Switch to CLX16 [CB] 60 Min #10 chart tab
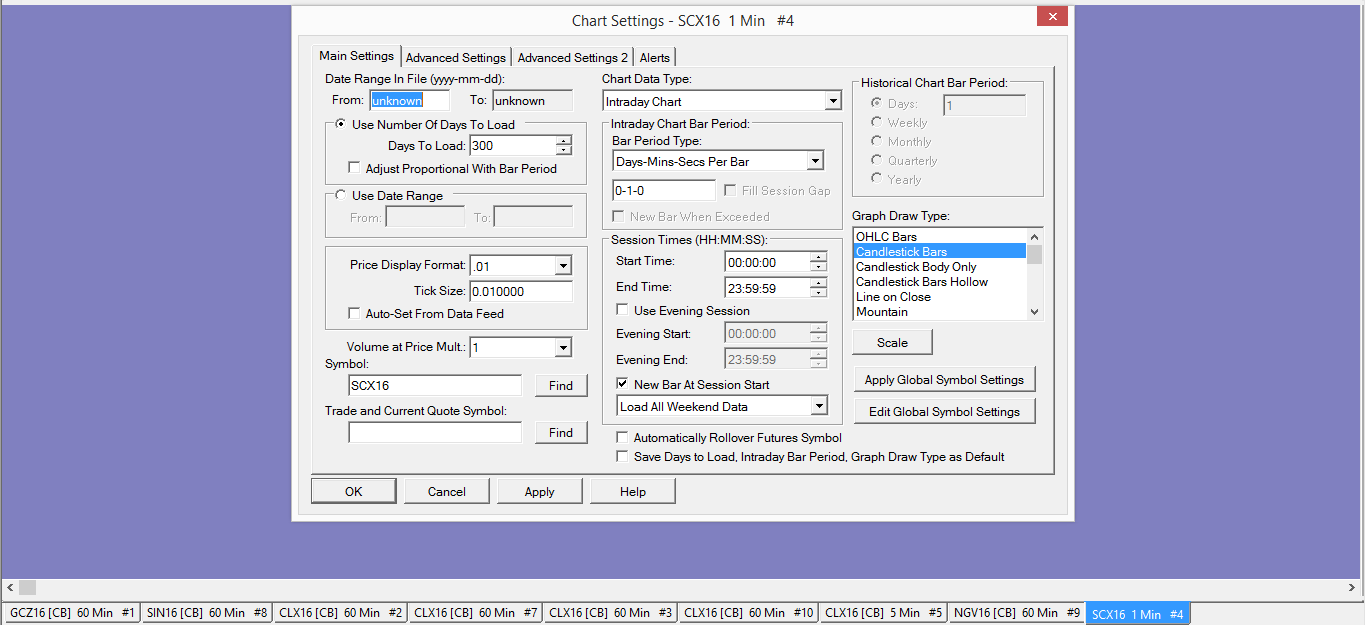 pos(749,613)
